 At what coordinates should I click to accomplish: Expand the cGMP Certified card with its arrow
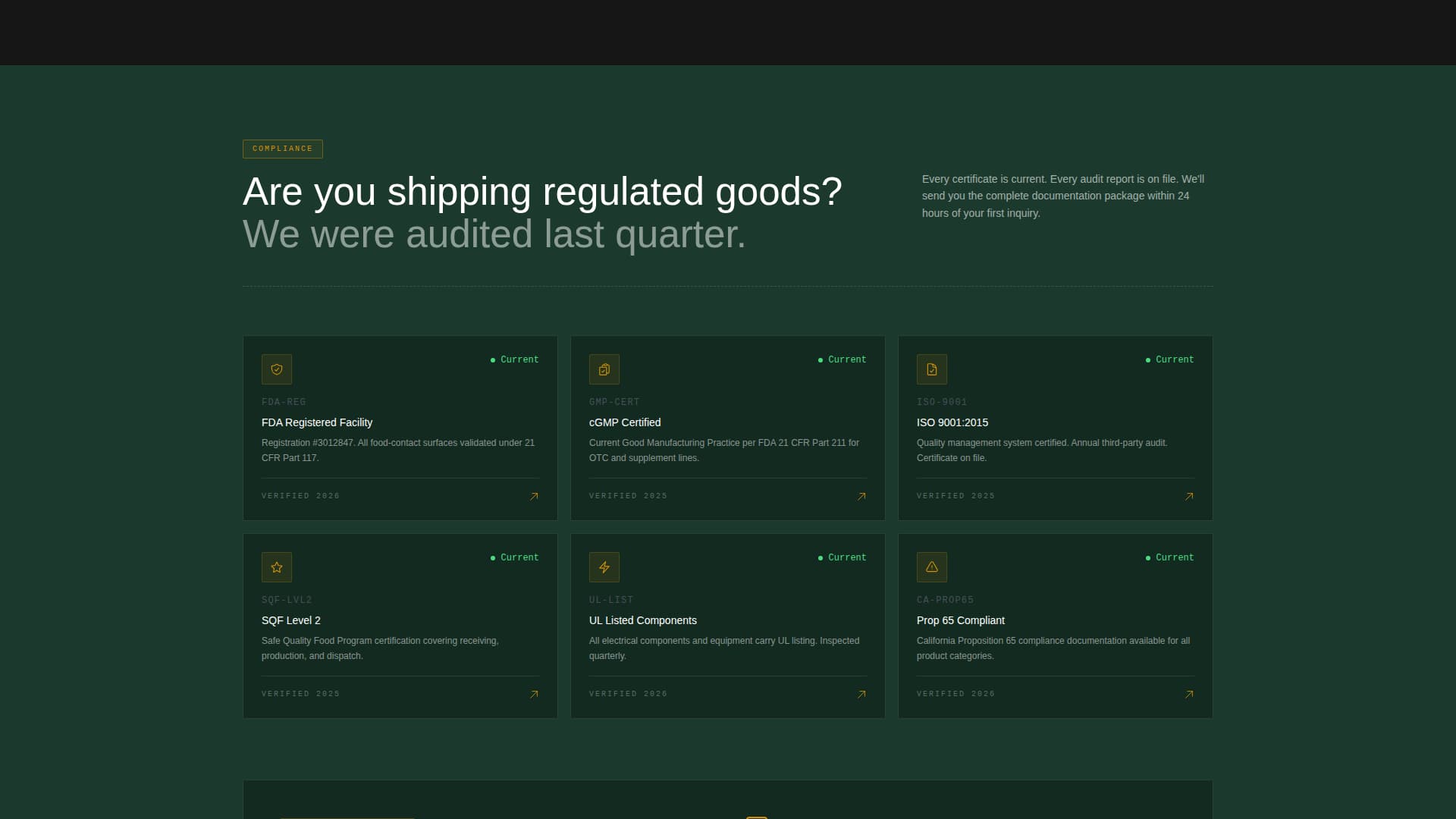coord(861,496)
